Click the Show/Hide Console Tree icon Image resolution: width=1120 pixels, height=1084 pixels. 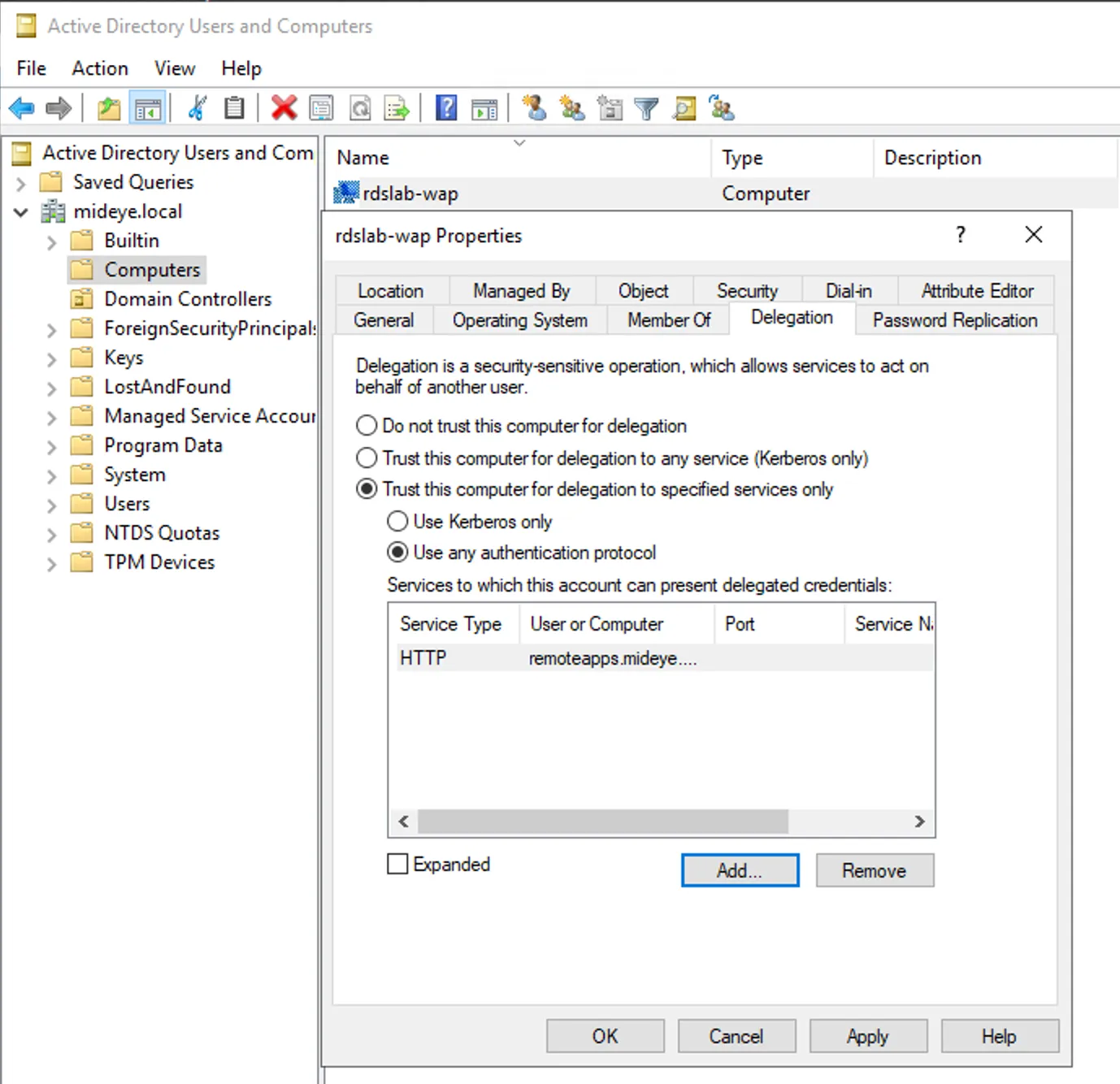tap(147, 107)
